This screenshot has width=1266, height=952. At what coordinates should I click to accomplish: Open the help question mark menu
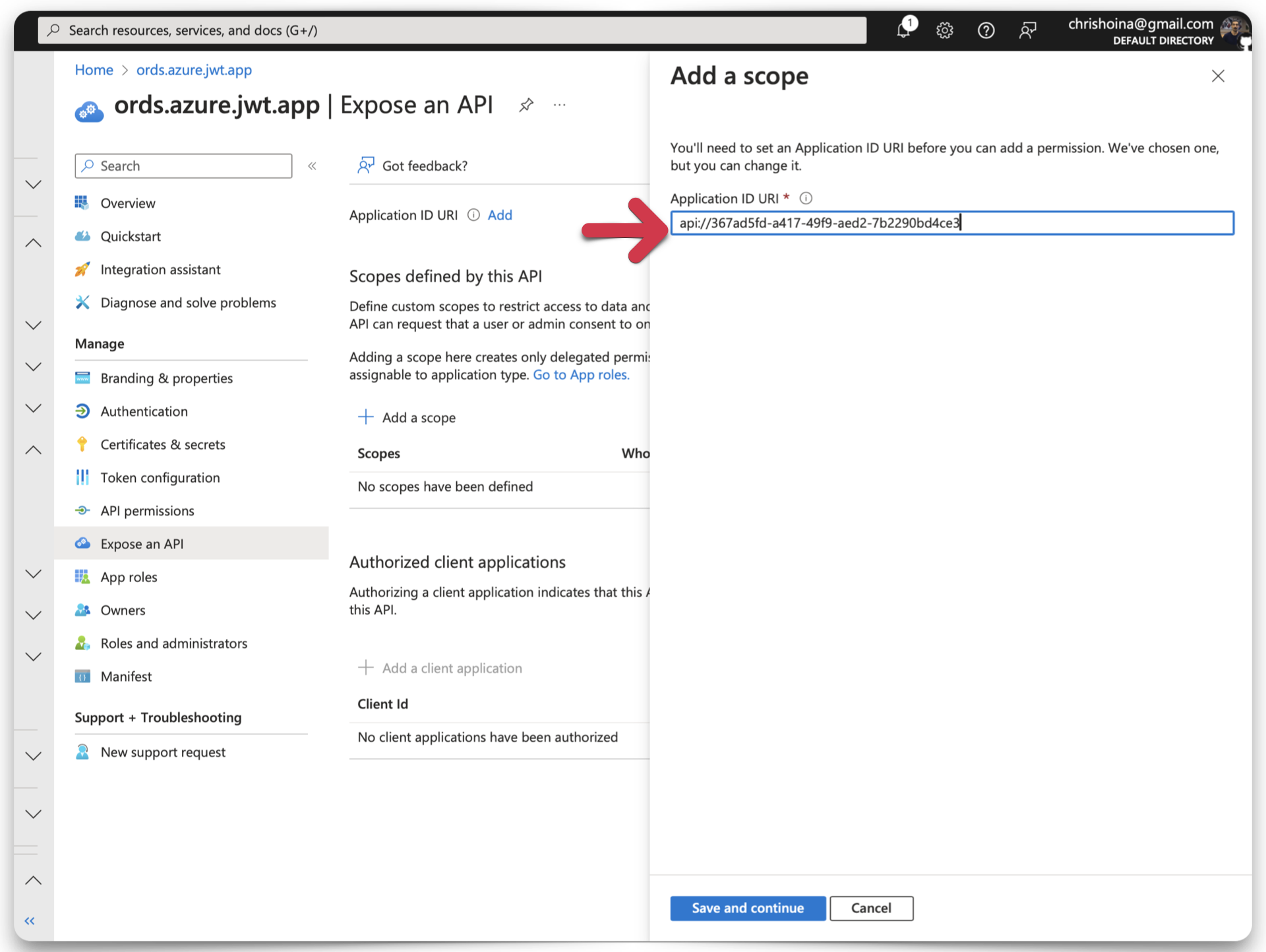tap(986, 30)
